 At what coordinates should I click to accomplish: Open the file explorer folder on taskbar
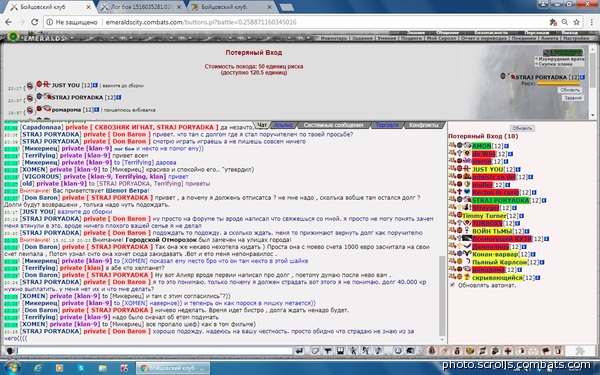pyautogui.click(x=103, y=368)
